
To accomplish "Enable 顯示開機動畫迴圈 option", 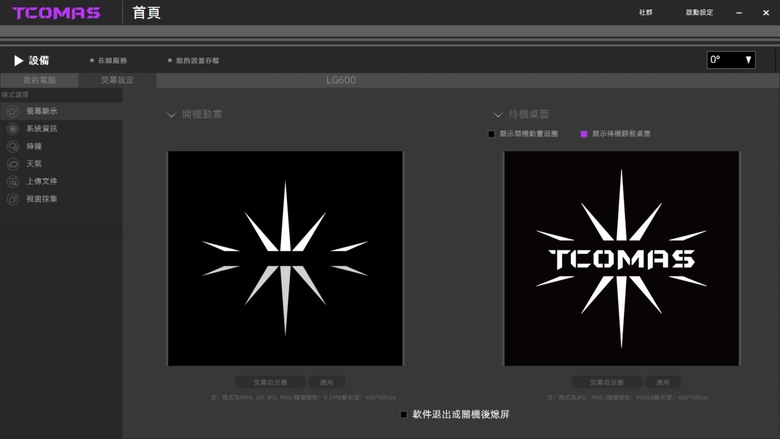I will 491,134.
